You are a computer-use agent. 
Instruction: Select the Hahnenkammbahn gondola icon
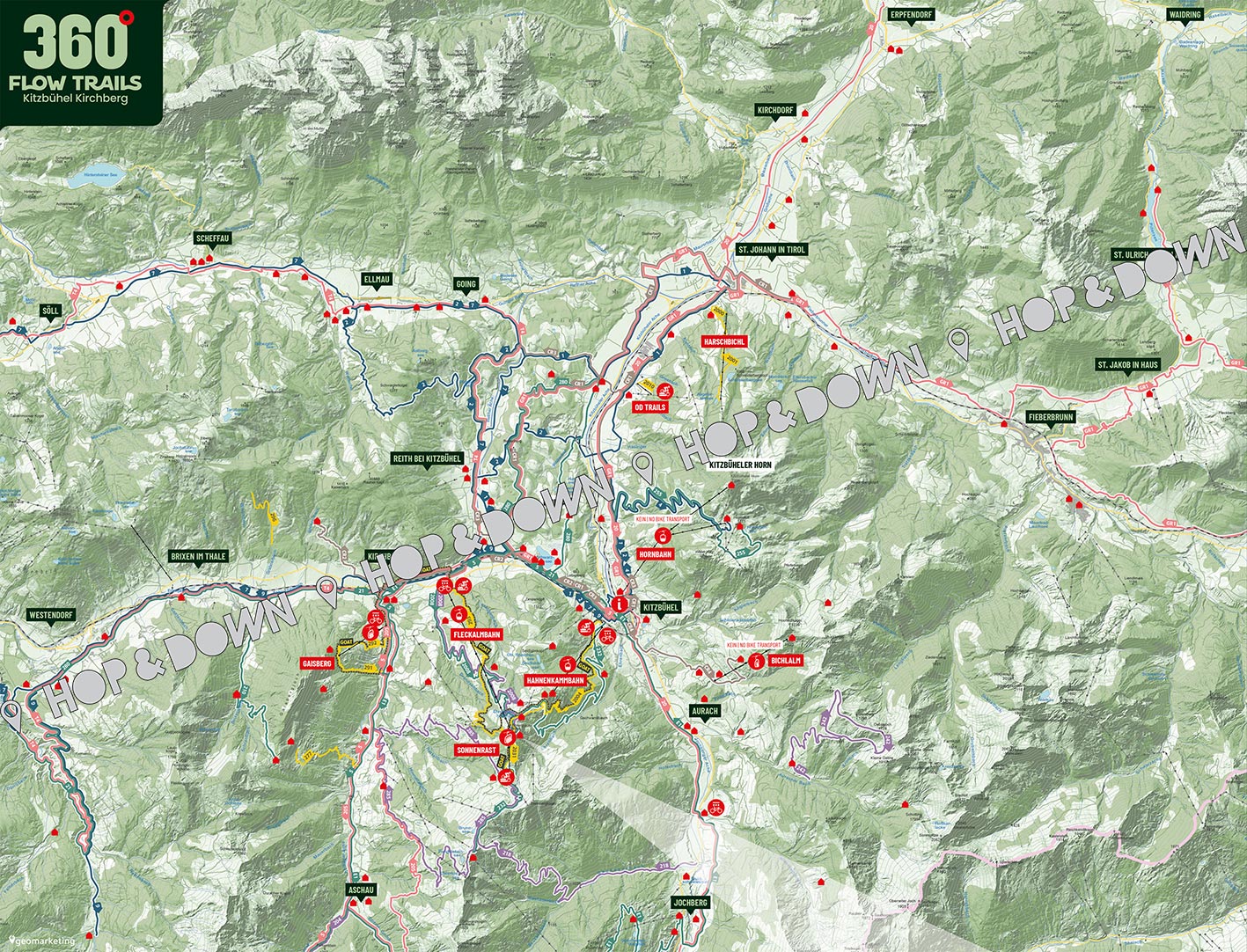tap(569, 663)
